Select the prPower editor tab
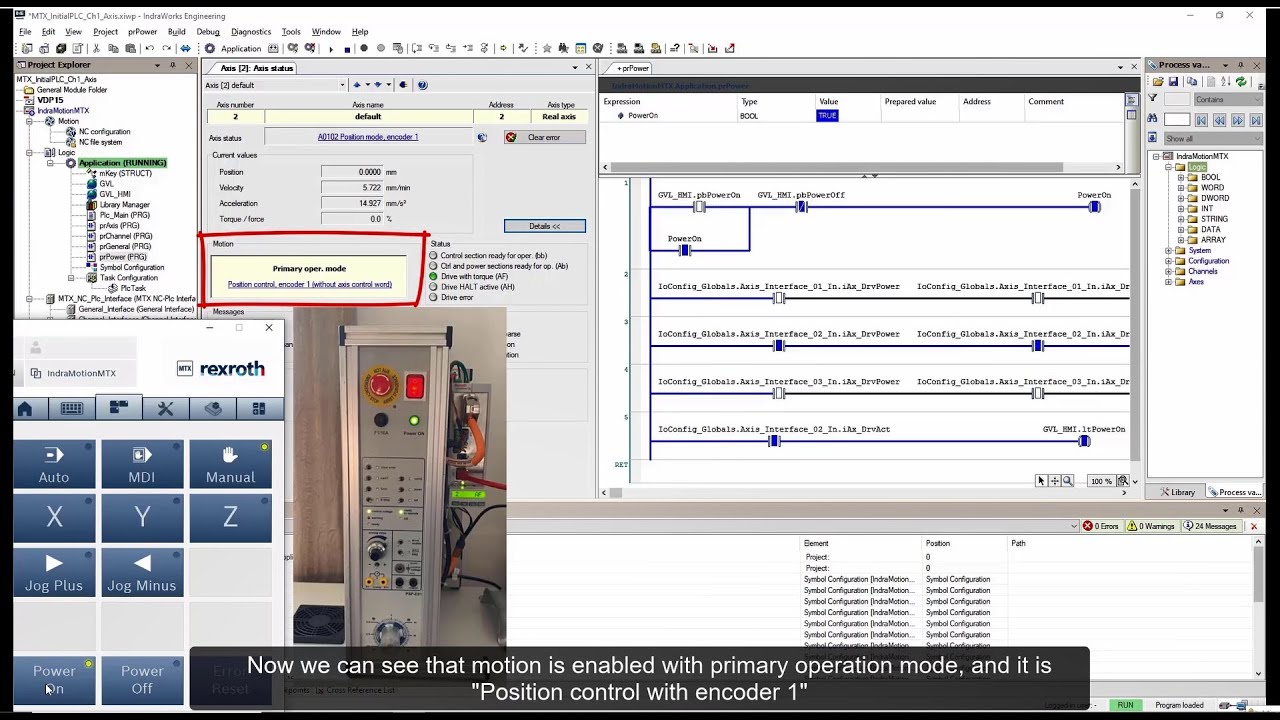Image resolution: width=1280 pixels, height=720 pixels. tap(632, 68)
